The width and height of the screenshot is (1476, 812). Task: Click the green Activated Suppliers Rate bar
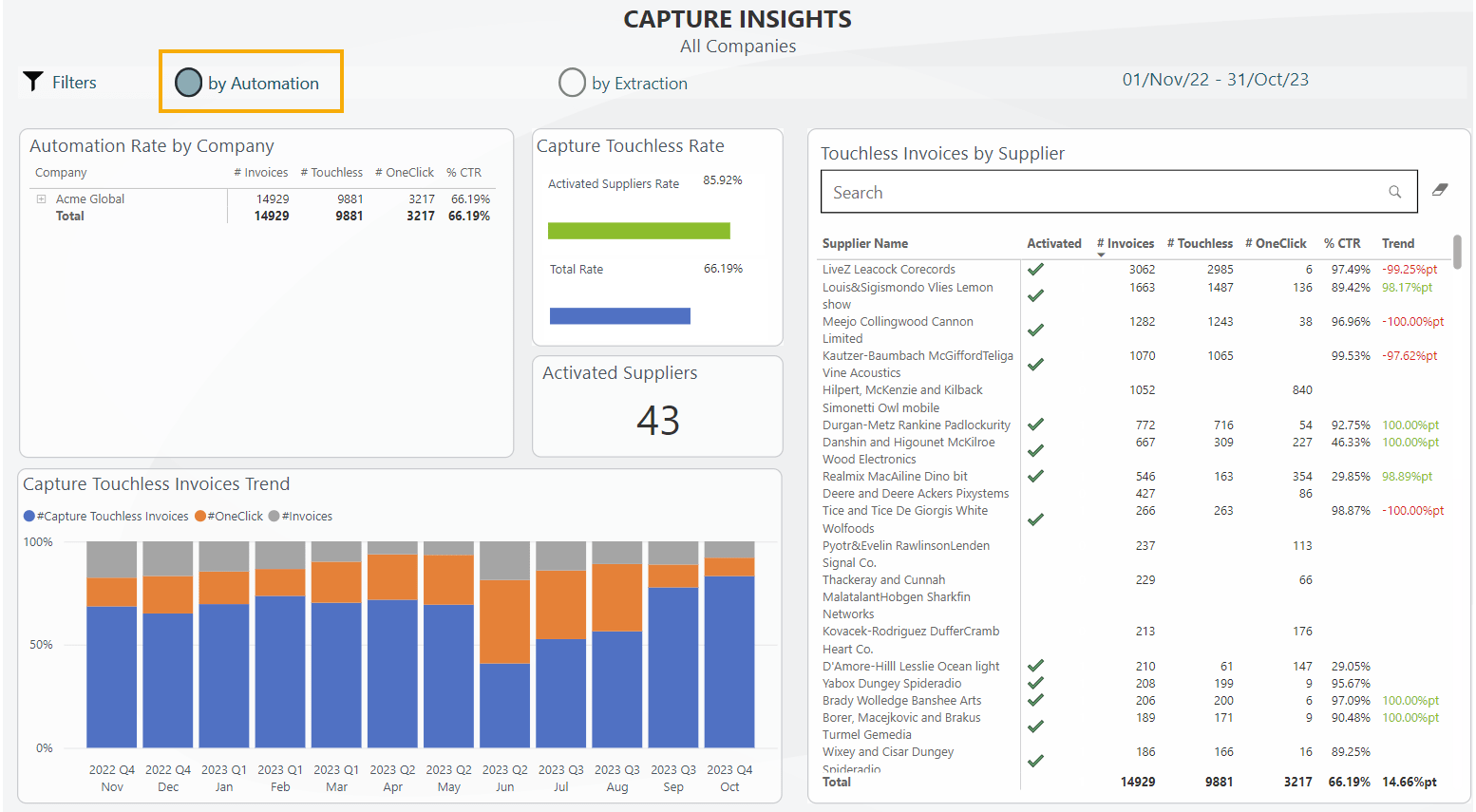click(x=639, y=230)
